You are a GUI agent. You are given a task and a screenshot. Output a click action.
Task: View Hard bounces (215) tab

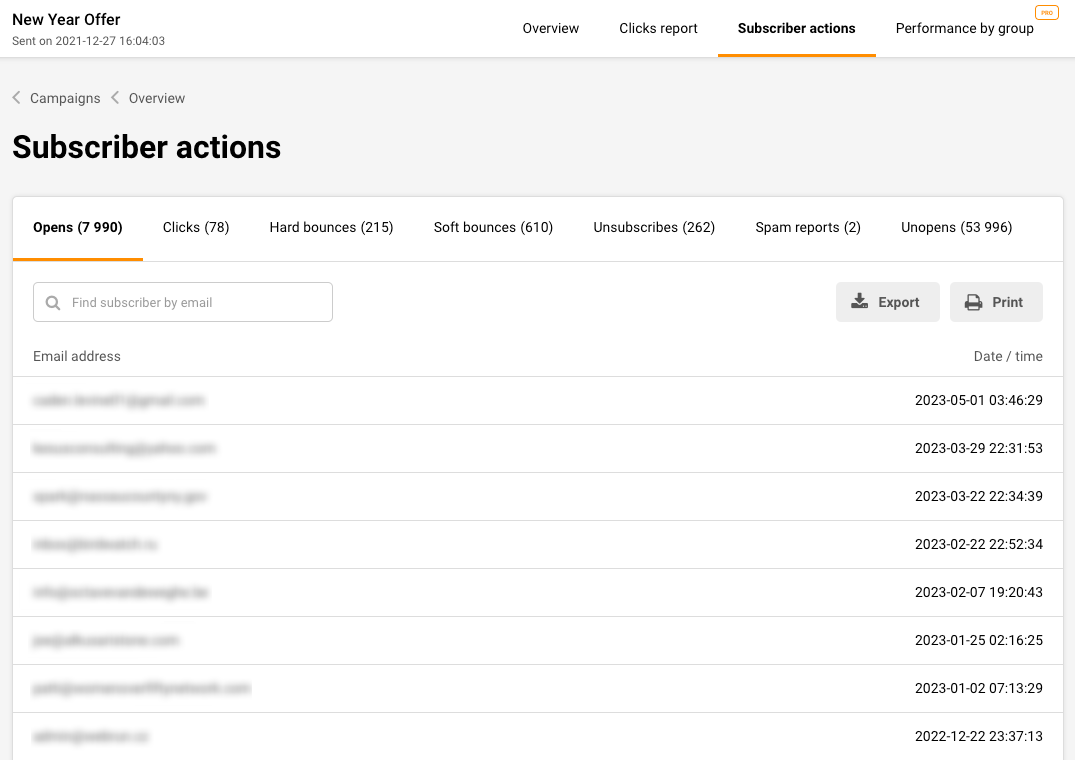[331, 227]
